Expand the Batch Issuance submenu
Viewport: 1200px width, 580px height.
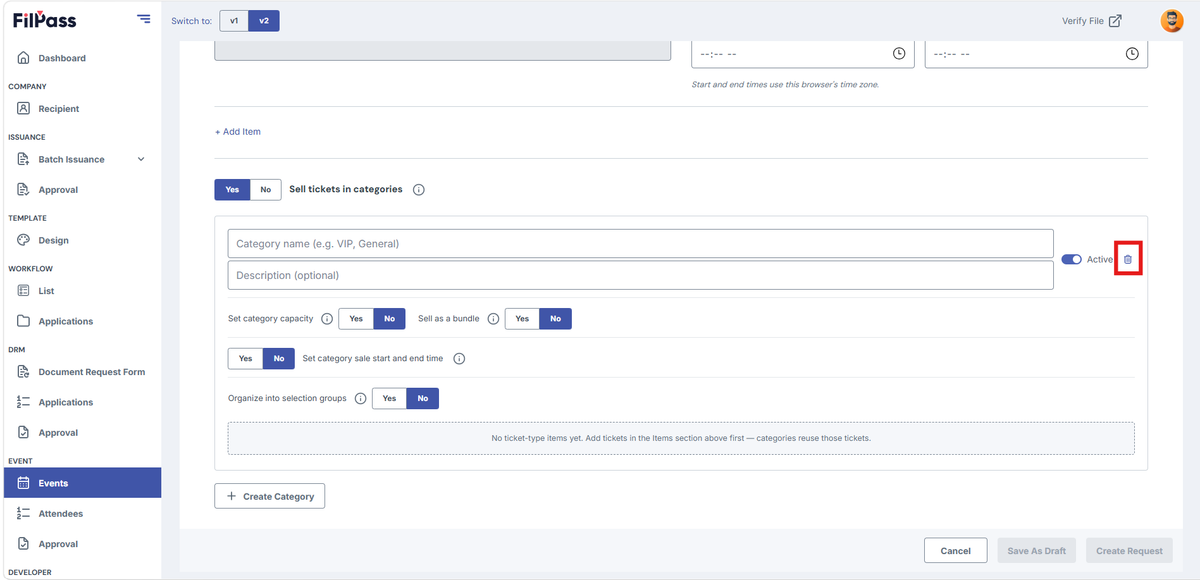(x=140, y=159)
